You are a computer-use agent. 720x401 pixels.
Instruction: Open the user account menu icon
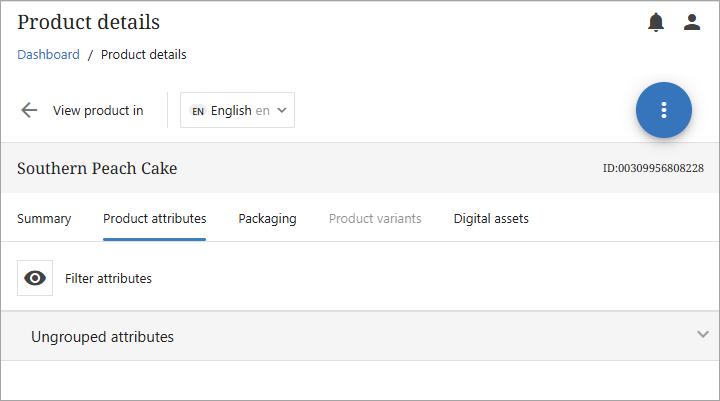(692, 22)
